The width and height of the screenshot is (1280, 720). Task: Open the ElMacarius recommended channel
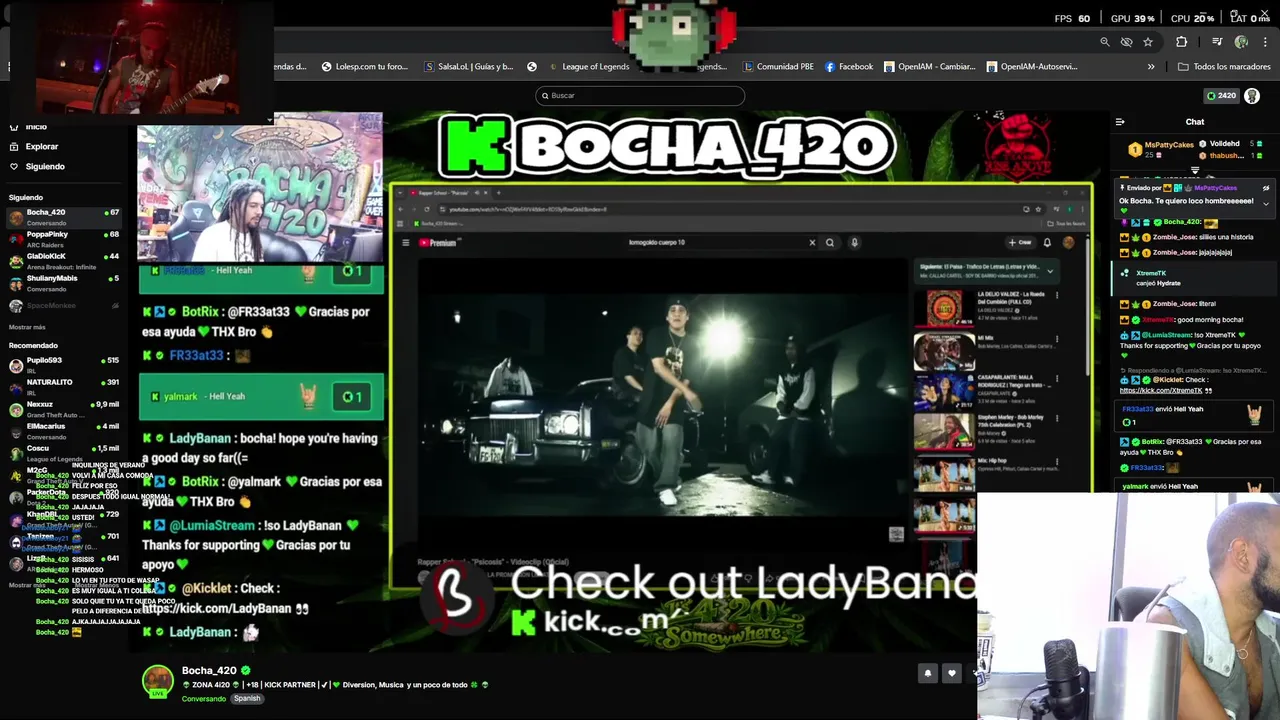[64, 431]
